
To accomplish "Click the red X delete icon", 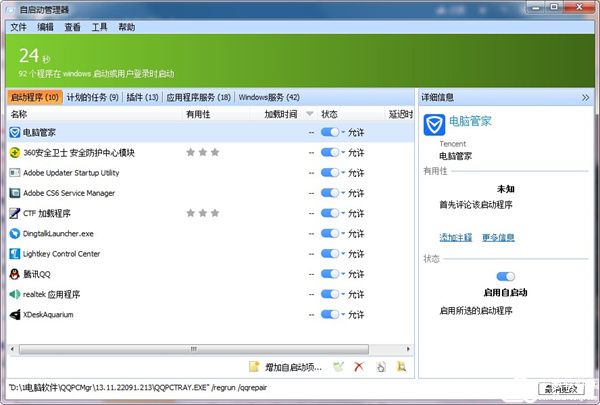I will pos(359,367).
